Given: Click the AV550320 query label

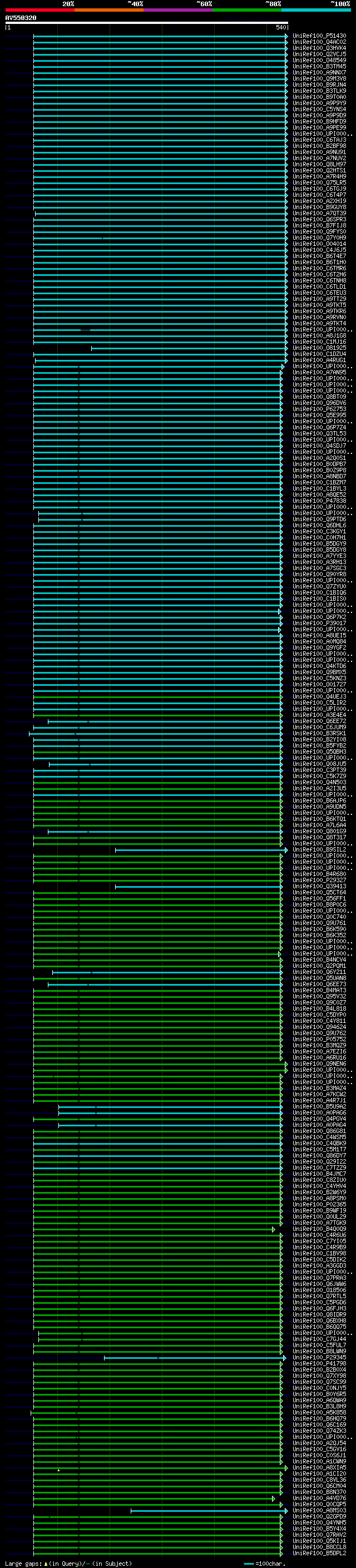Looking at the screenshot, I should pyautogui.click(x=21, y=18).
